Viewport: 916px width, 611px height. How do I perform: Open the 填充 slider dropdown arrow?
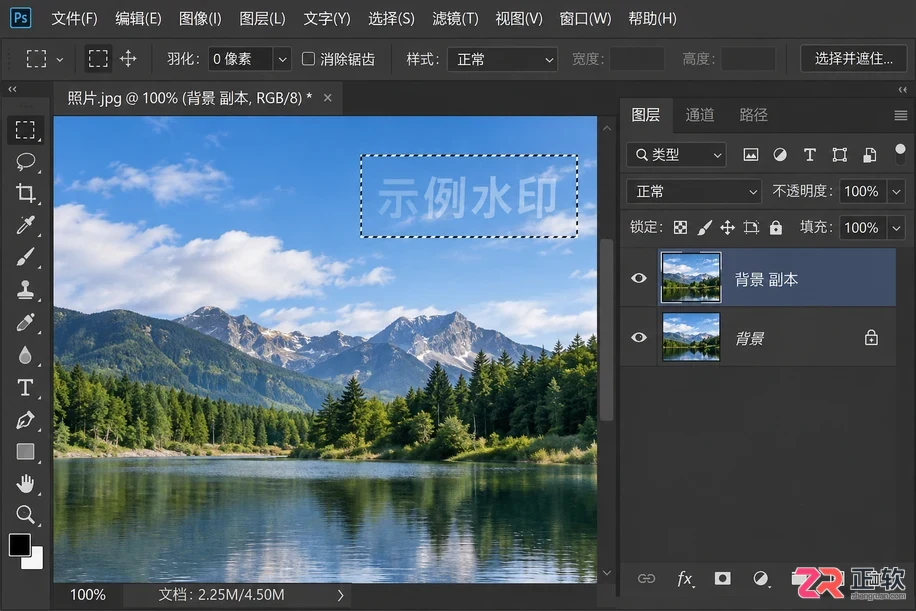(896, 227)
